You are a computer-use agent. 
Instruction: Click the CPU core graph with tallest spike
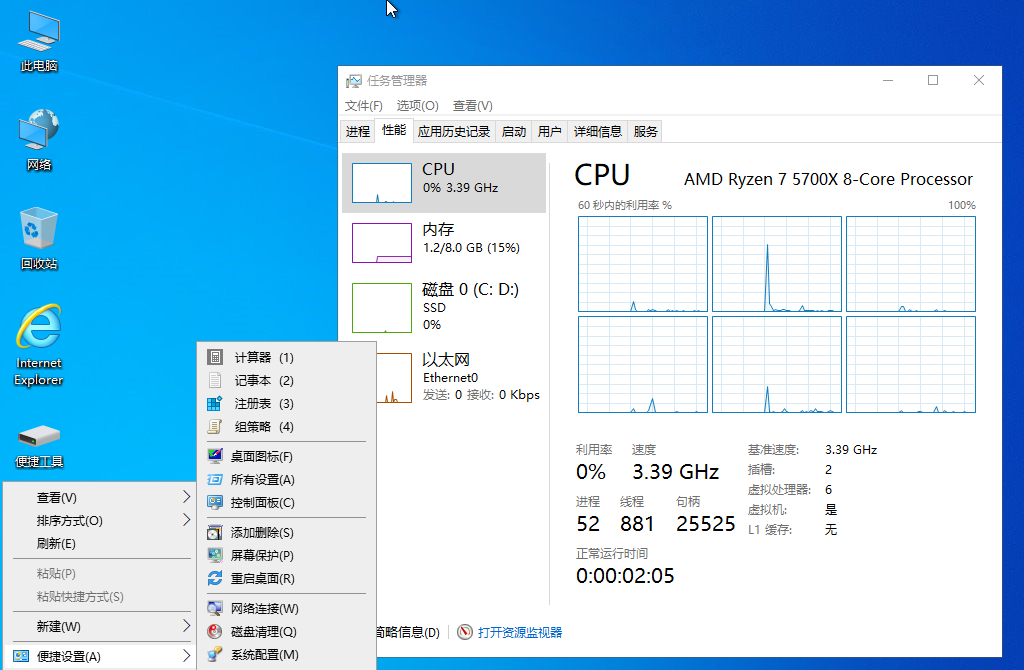tap(776, 264)
